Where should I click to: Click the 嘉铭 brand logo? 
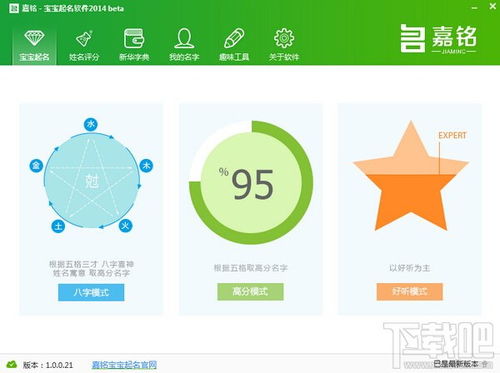pyautogui.click(x=439, y=39)
